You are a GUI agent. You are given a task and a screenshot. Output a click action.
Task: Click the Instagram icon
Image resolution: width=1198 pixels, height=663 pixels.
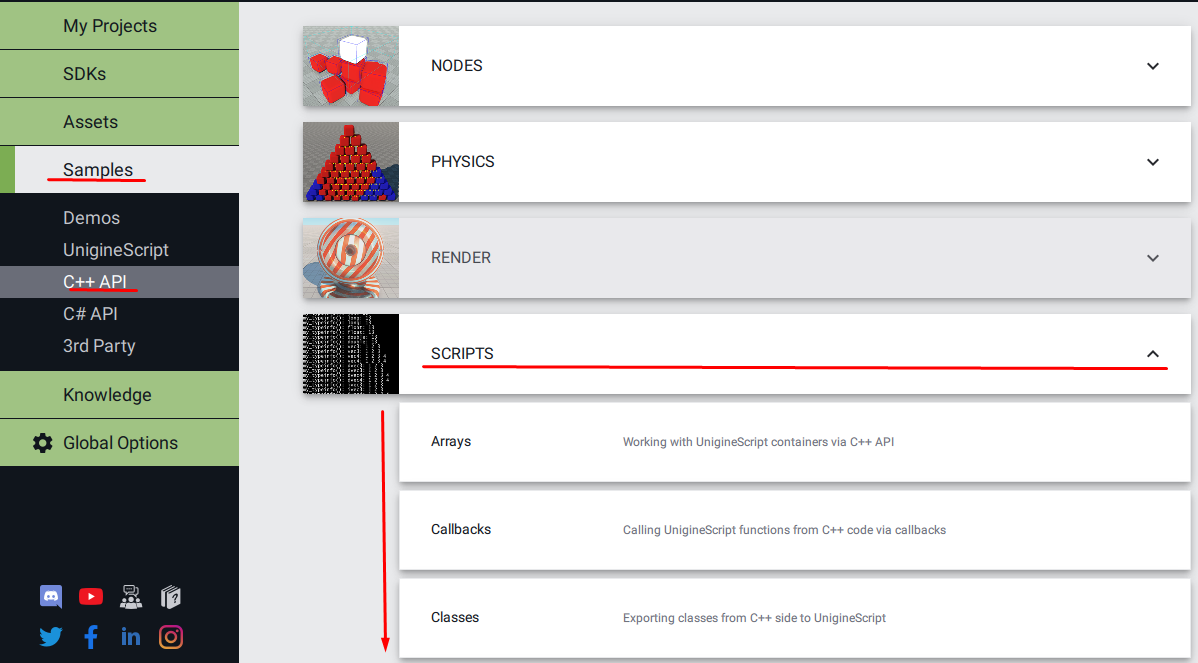(170, 636)
